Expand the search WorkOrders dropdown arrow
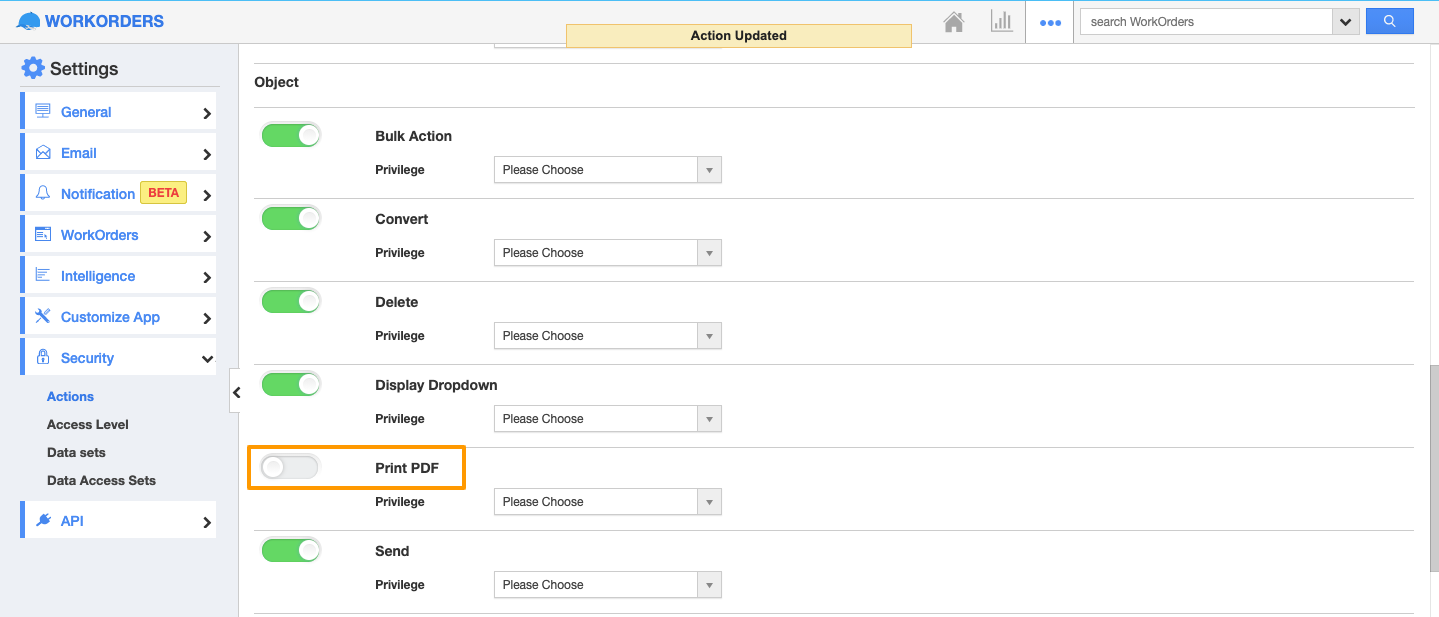The width and height of the screenshot is (1439, 617). (x=1345, y=22)
